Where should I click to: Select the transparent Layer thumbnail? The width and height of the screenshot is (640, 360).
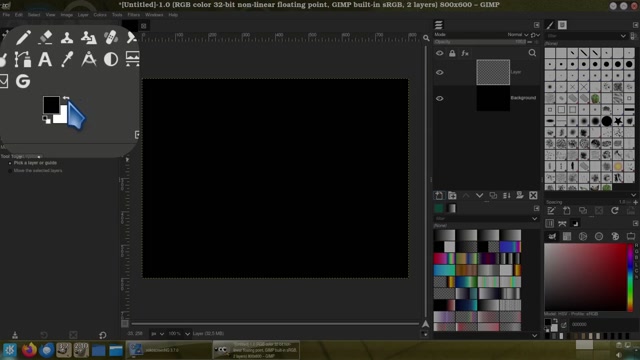493,72
